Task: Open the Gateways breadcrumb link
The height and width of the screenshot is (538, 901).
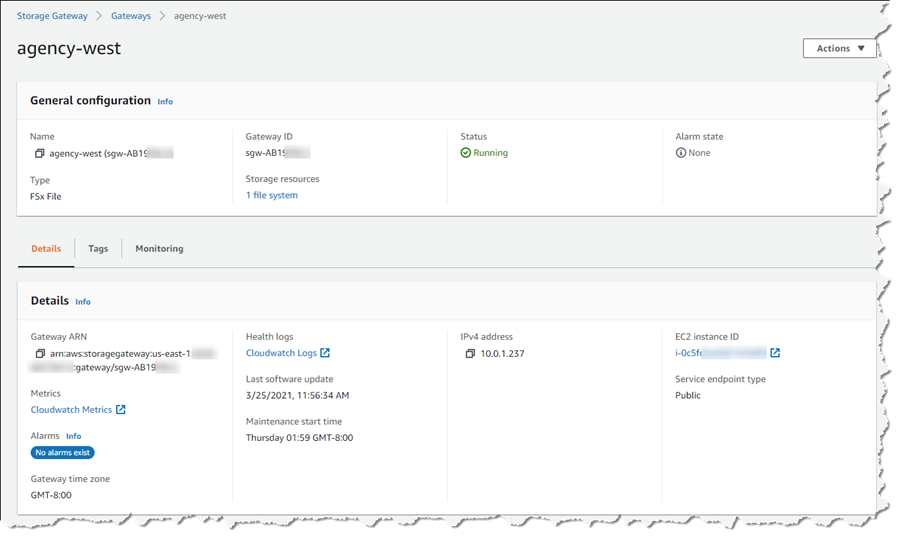Action: 131,16
